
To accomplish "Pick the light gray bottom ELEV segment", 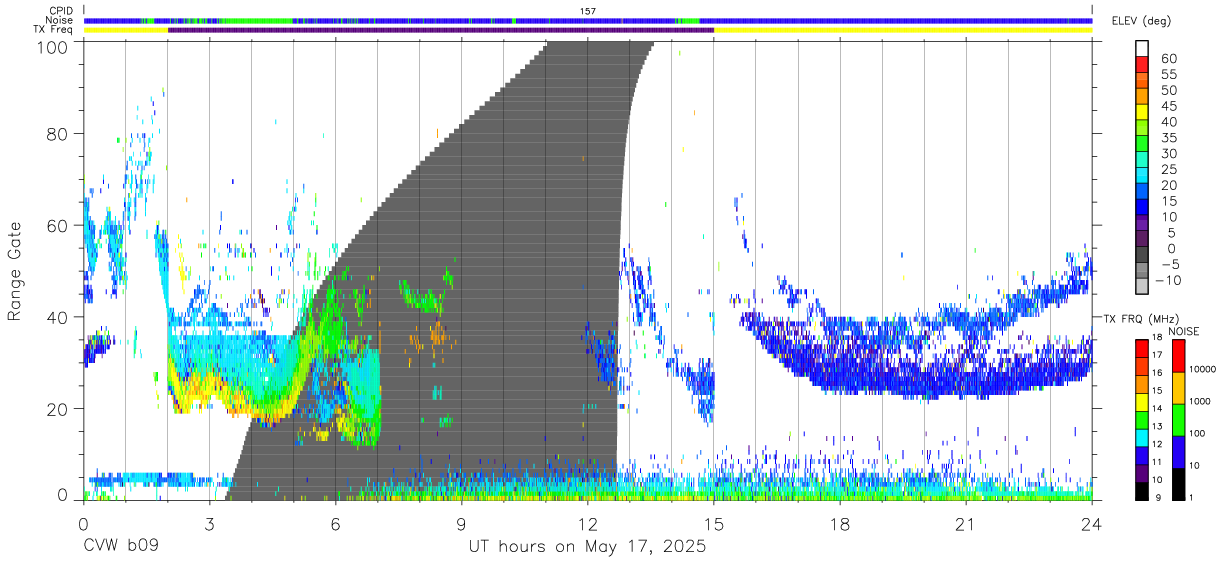I will [1143, 287].
